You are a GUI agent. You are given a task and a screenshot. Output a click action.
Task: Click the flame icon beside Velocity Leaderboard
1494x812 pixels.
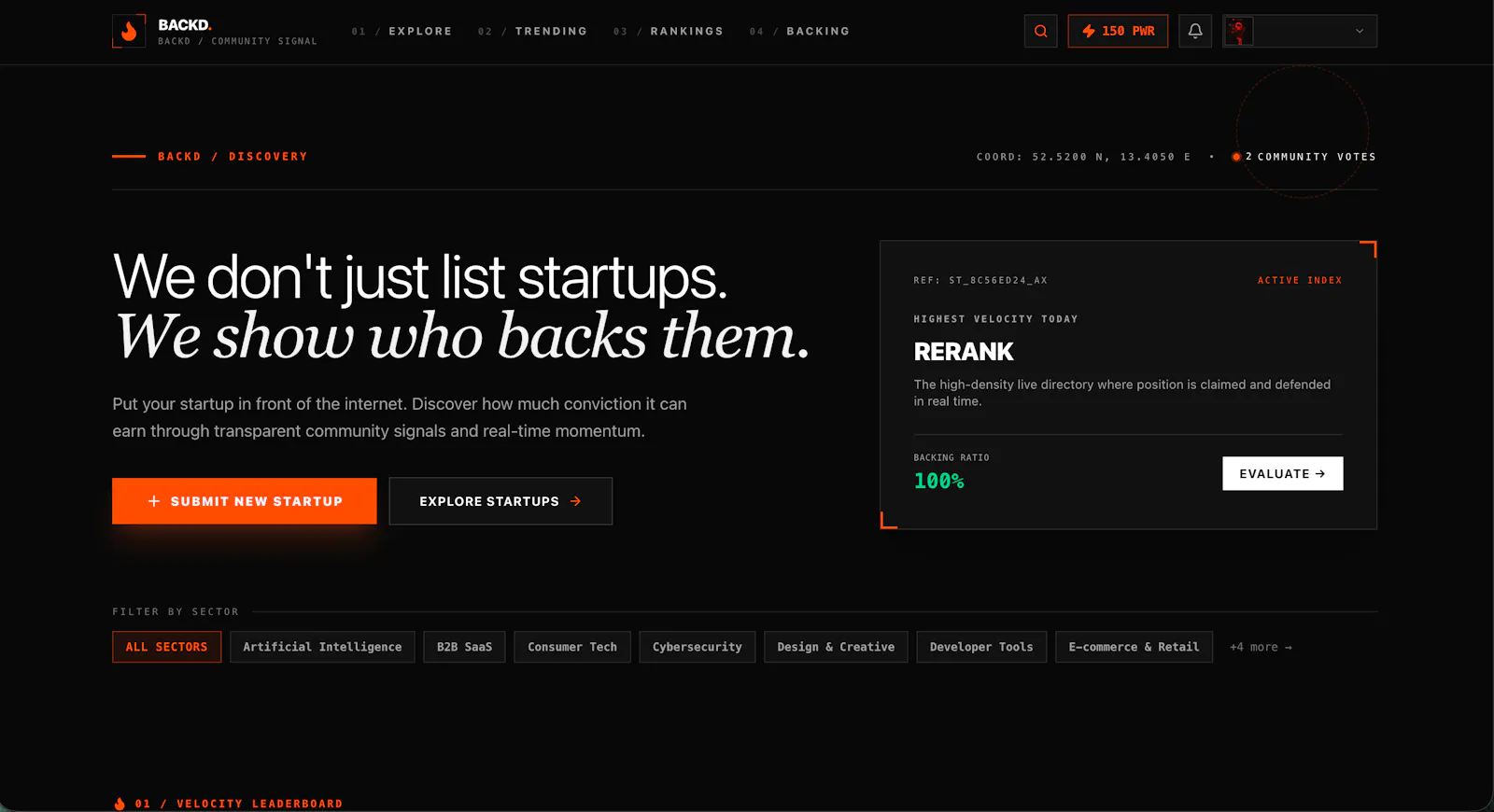click(x=120, y=804)
